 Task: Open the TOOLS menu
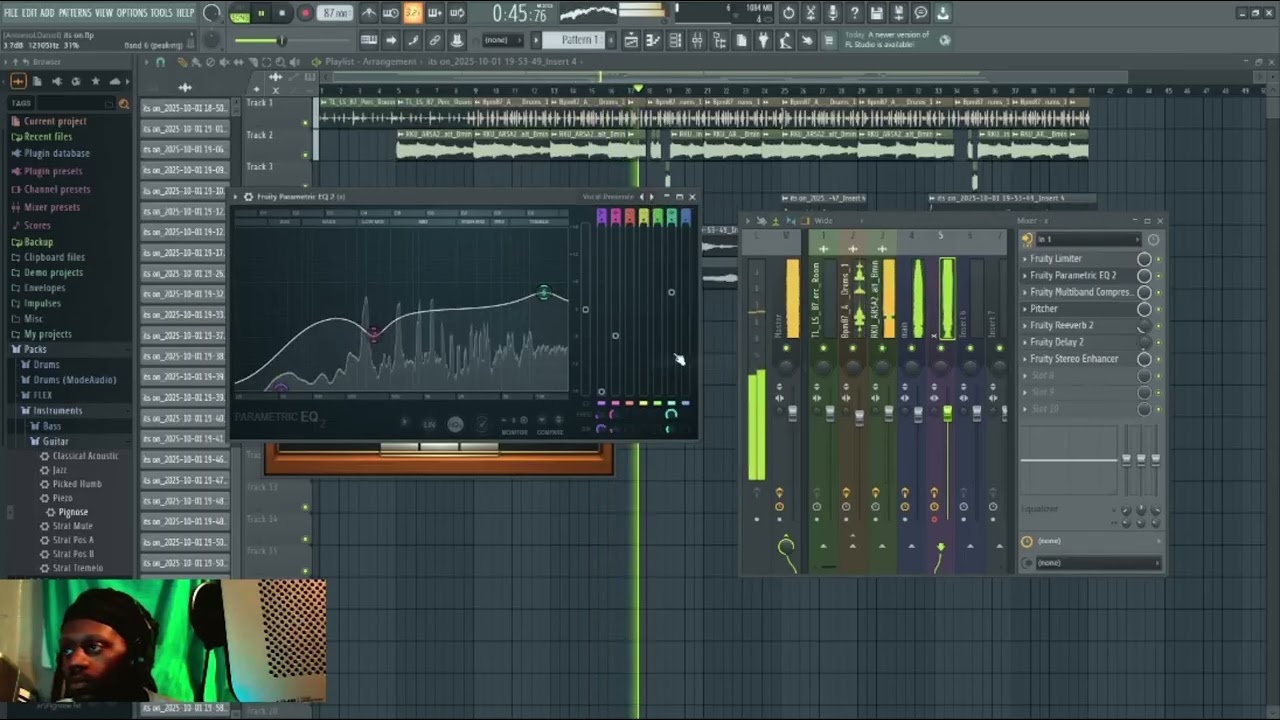click(x=161, y=13)
